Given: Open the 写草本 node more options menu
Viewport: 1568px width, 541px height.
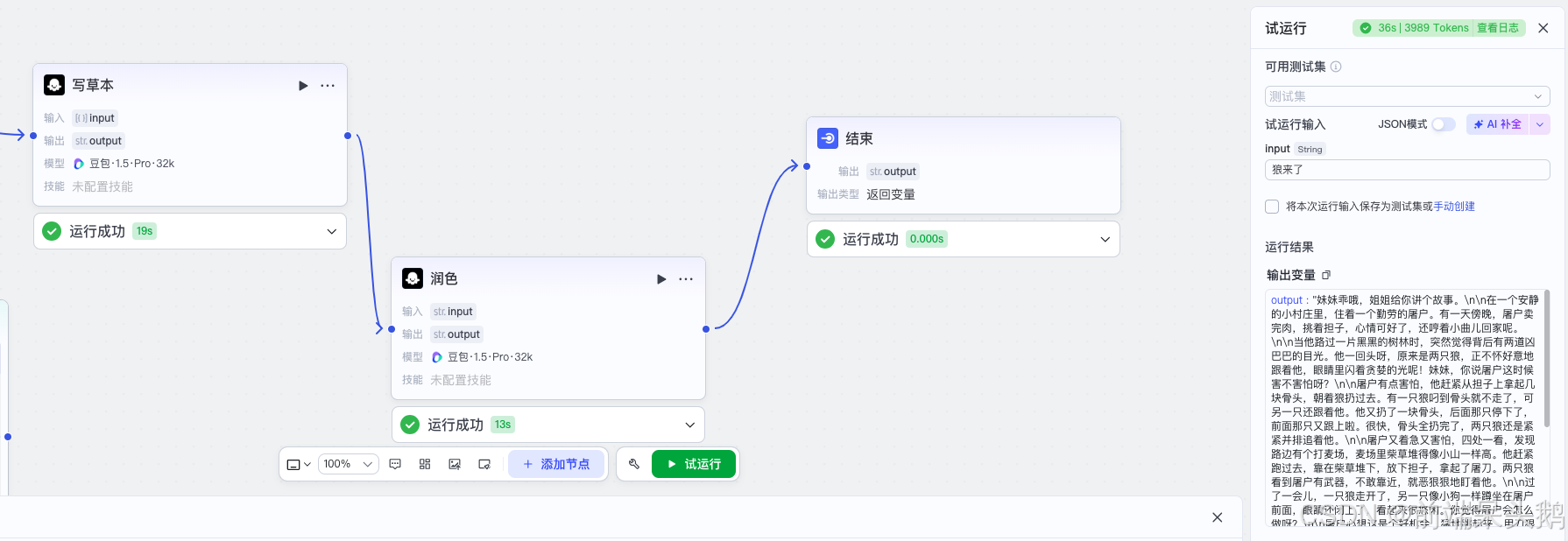Looking at the screenshot, I should coord(328,86).
